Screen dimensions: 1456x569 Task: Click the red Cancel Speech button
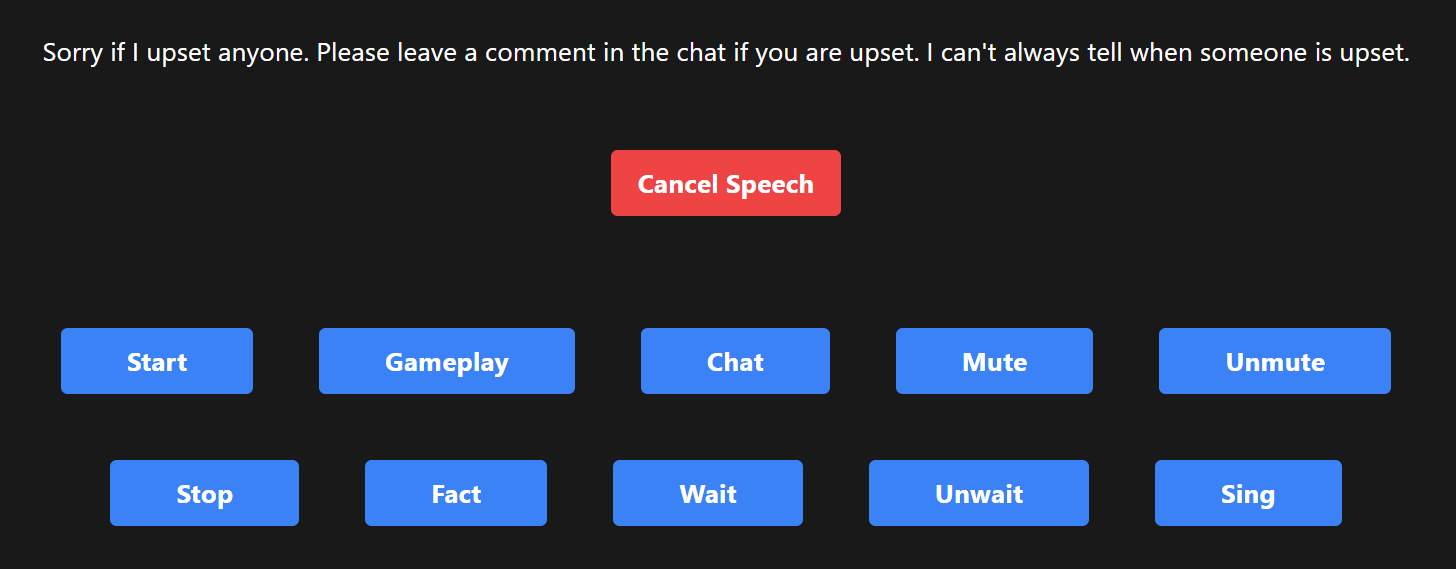tap(725, 183)
